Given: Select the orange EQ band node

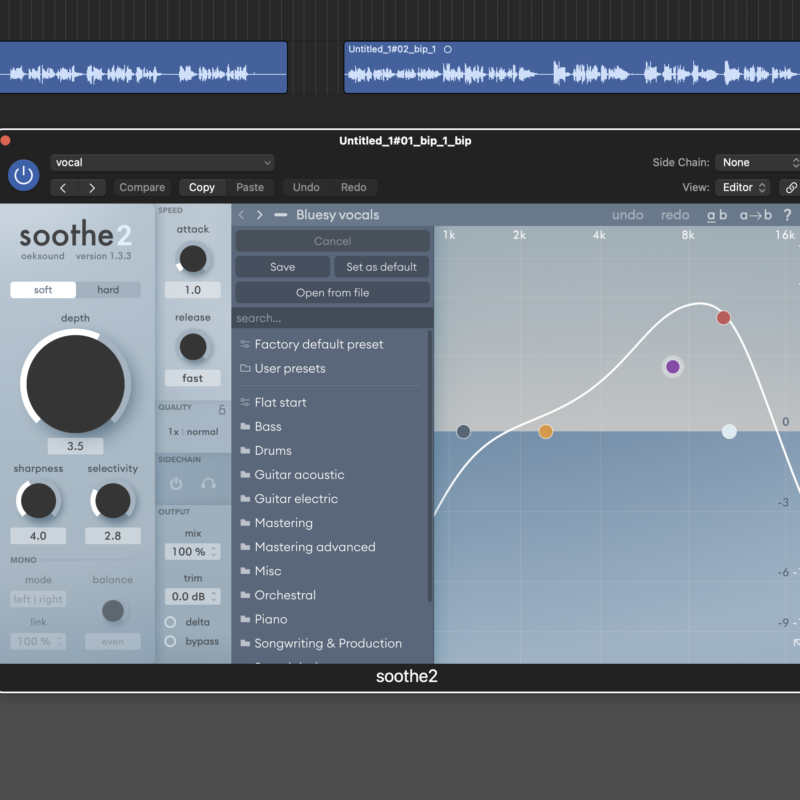Looking at the screenshot, I should point(545,432).
